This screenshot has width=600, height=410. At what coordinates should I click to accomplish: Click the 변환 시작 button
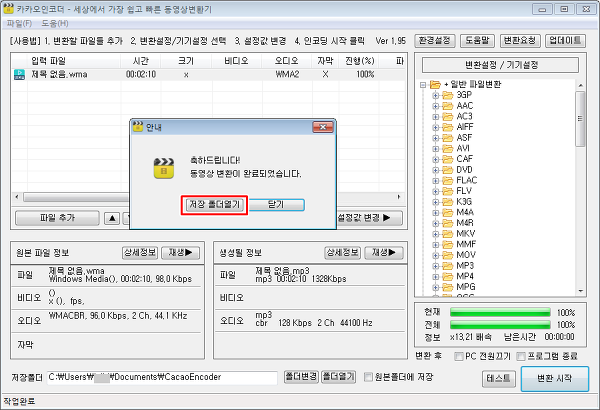coord(554,379)
